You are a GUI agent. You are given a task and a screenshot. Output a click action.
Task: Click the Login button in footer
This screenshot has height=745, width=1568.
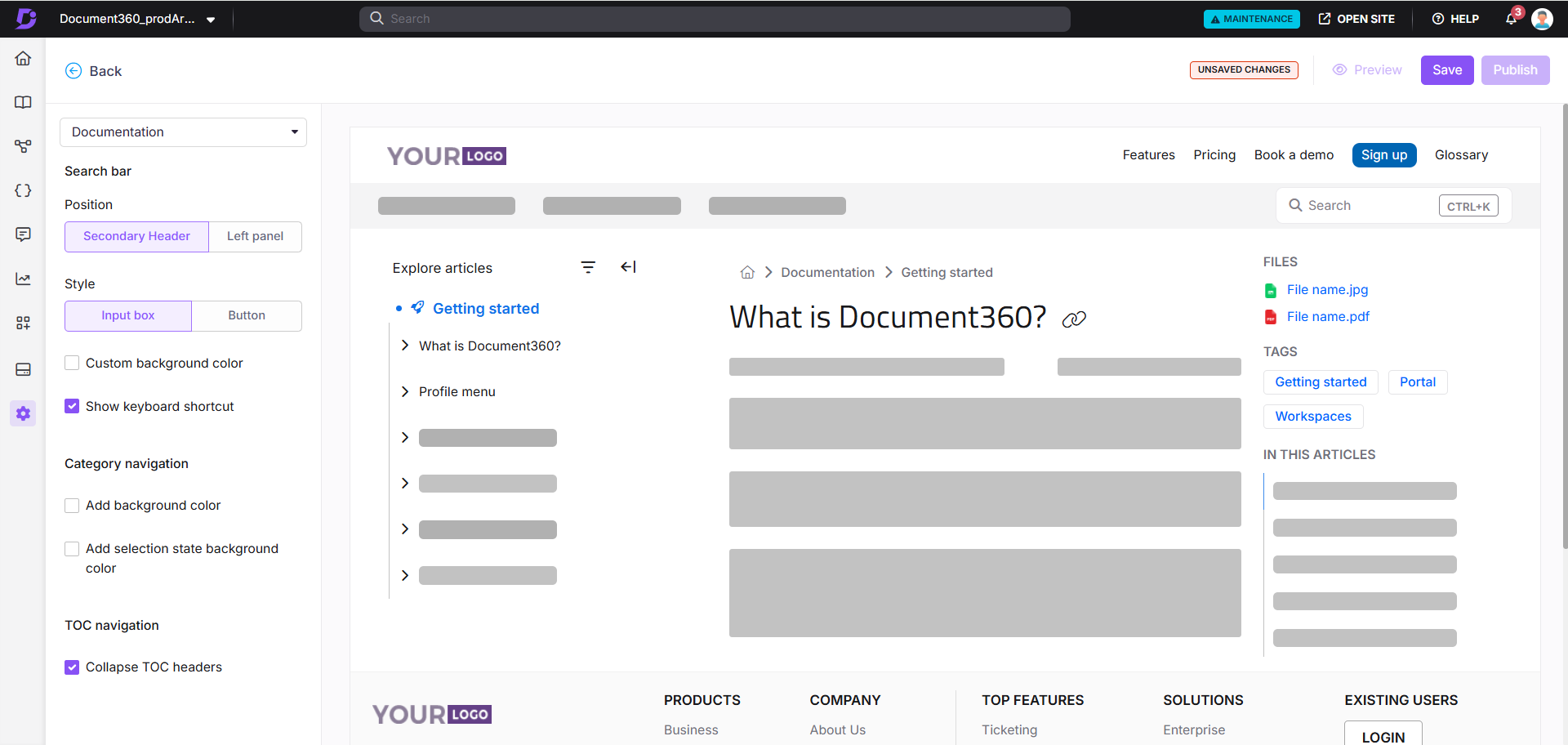click(x=1383, y=734)
